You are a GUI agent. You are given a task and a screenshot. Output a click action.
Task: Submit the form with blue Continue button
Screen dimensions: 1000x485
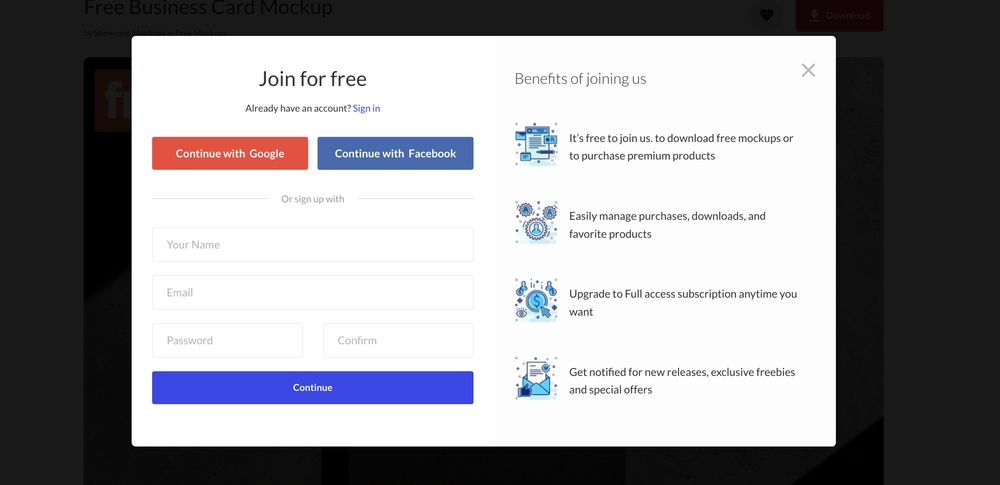point(312,387)
